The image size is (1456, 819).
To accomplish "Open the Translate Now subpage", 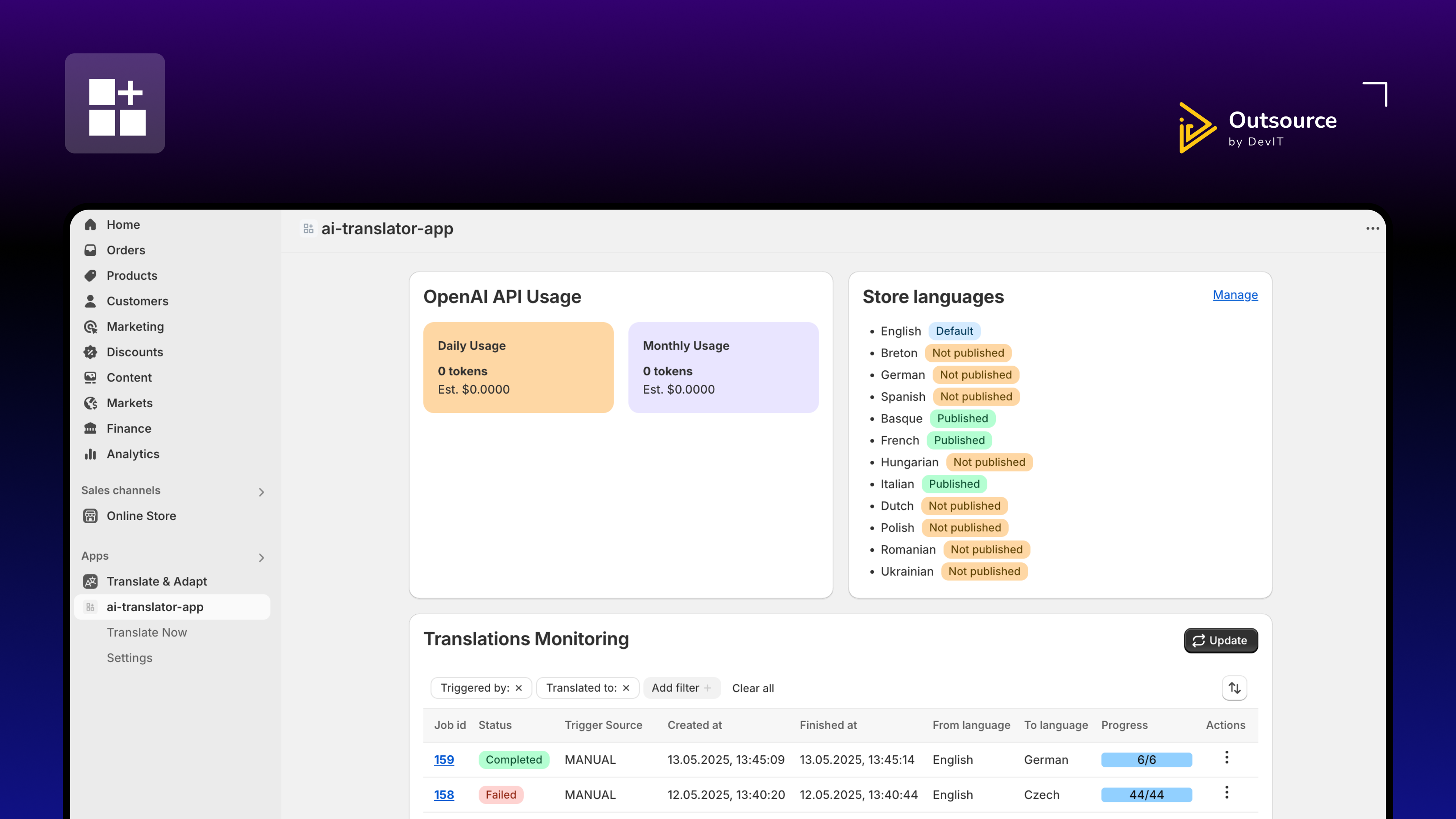I will pos(147,632).
